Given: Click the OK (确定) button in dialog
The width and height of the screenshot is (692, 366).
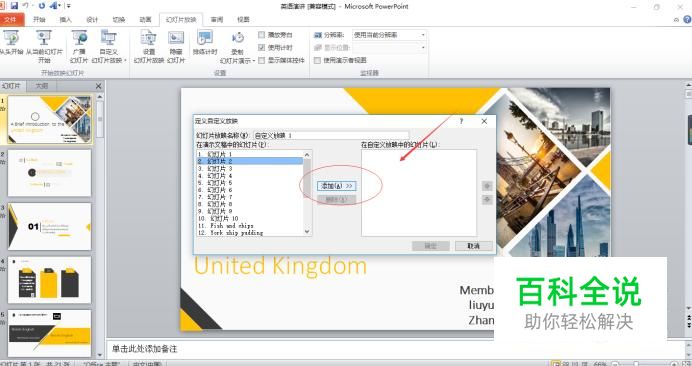Looking at the screenshot, I should [x=431, y=246].
